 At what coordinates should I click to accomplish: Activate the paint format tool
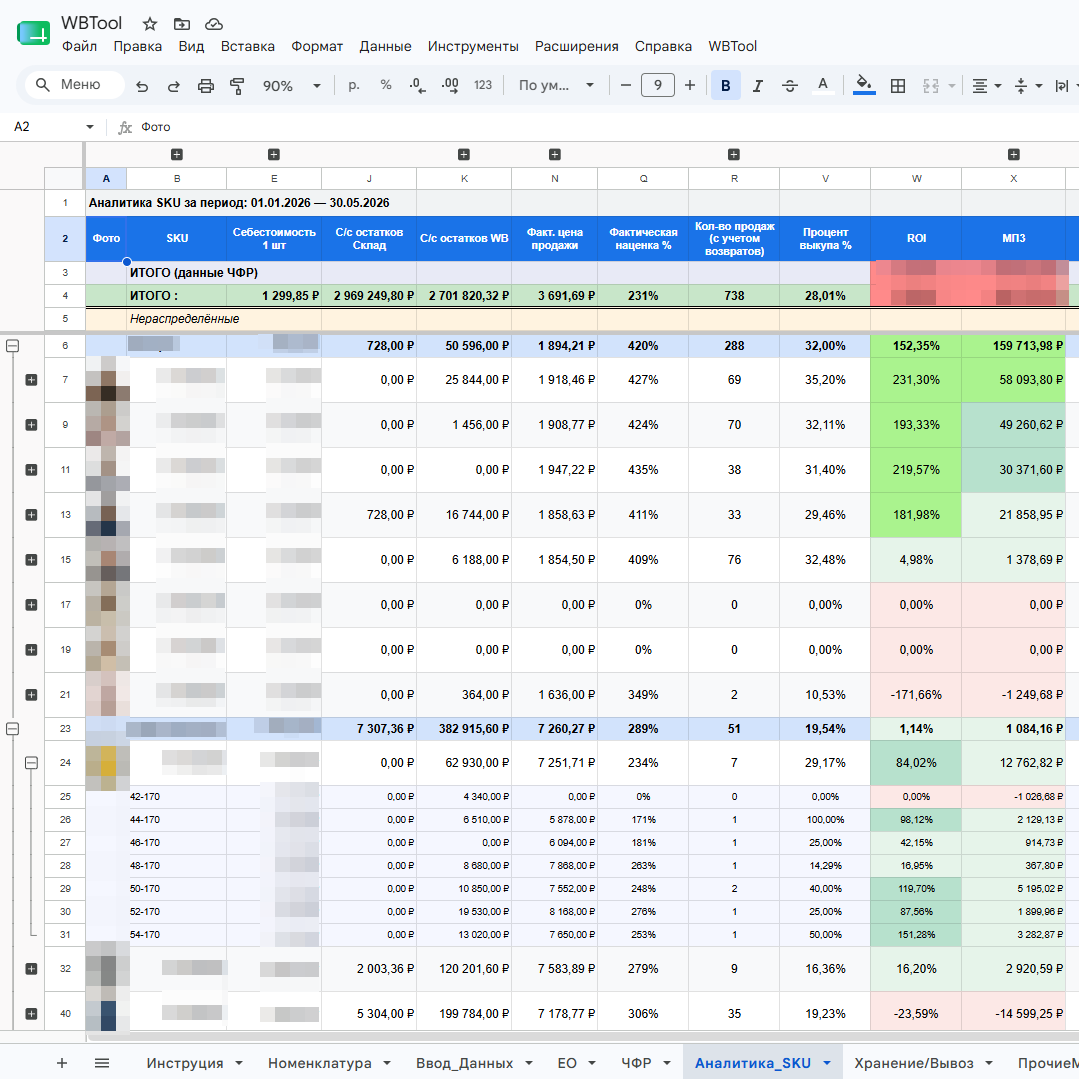[237, 86]
